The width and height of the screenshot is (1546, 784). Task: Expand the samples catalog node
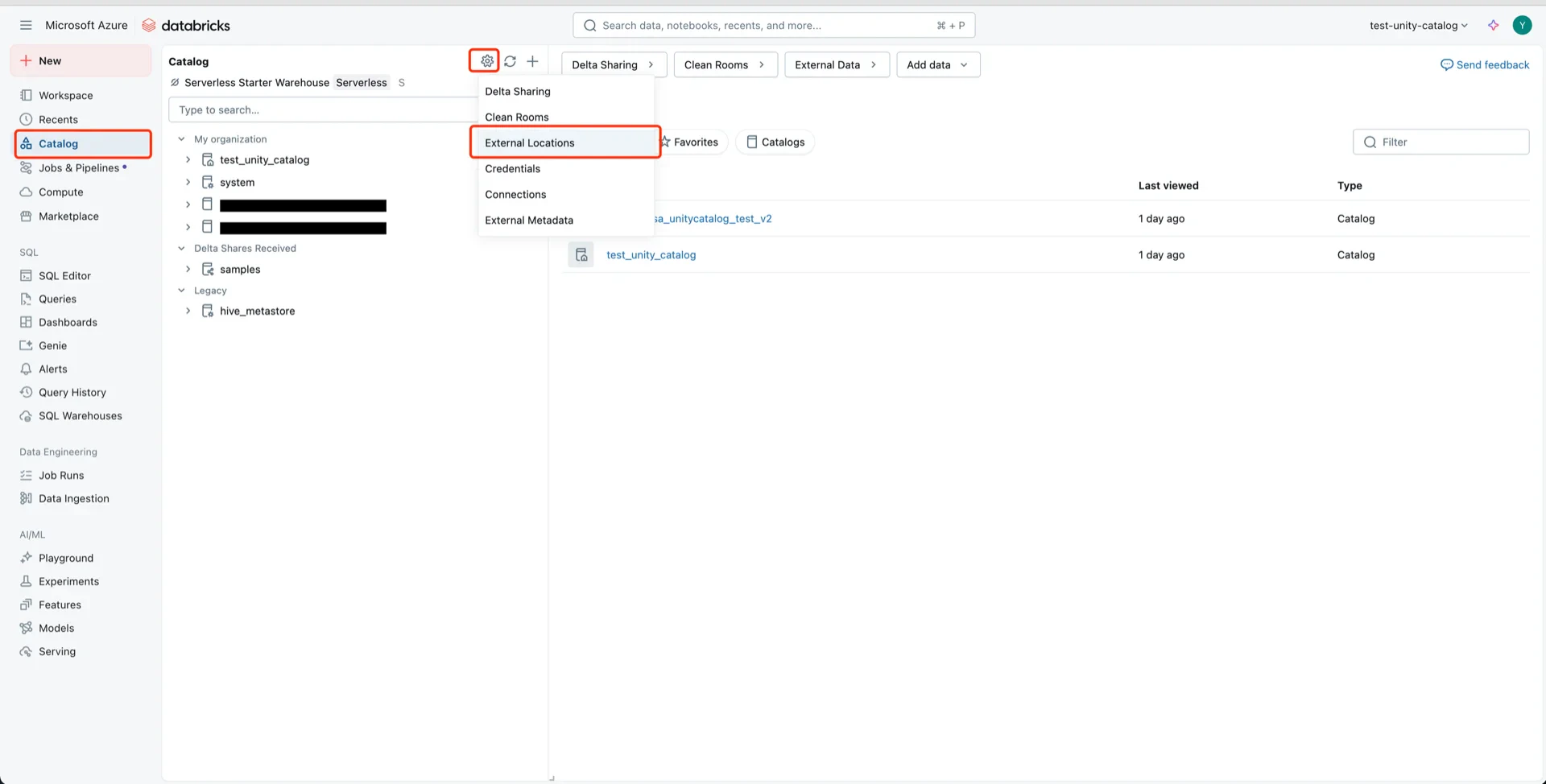pos(188,270)
